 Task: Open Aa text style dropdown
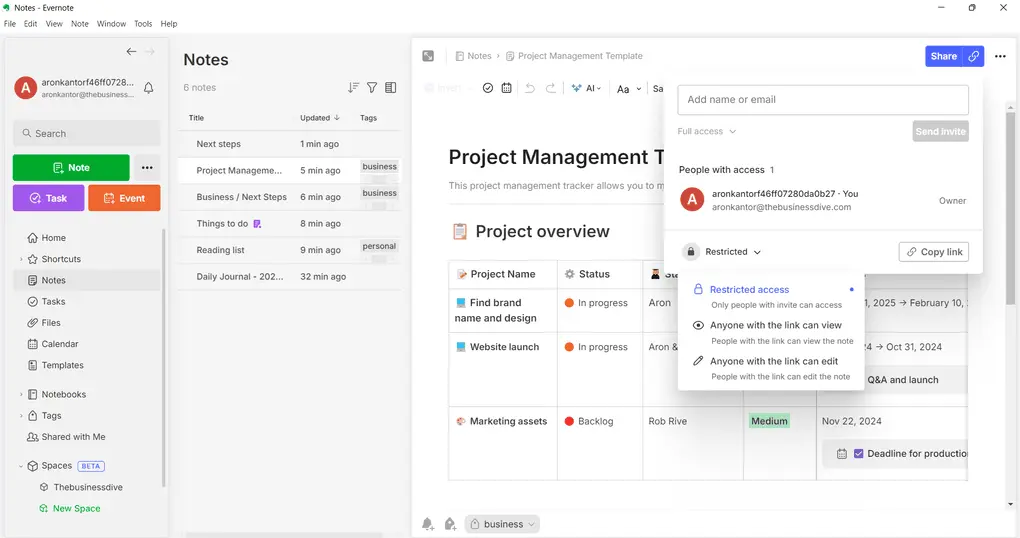(x=629, y=88)
